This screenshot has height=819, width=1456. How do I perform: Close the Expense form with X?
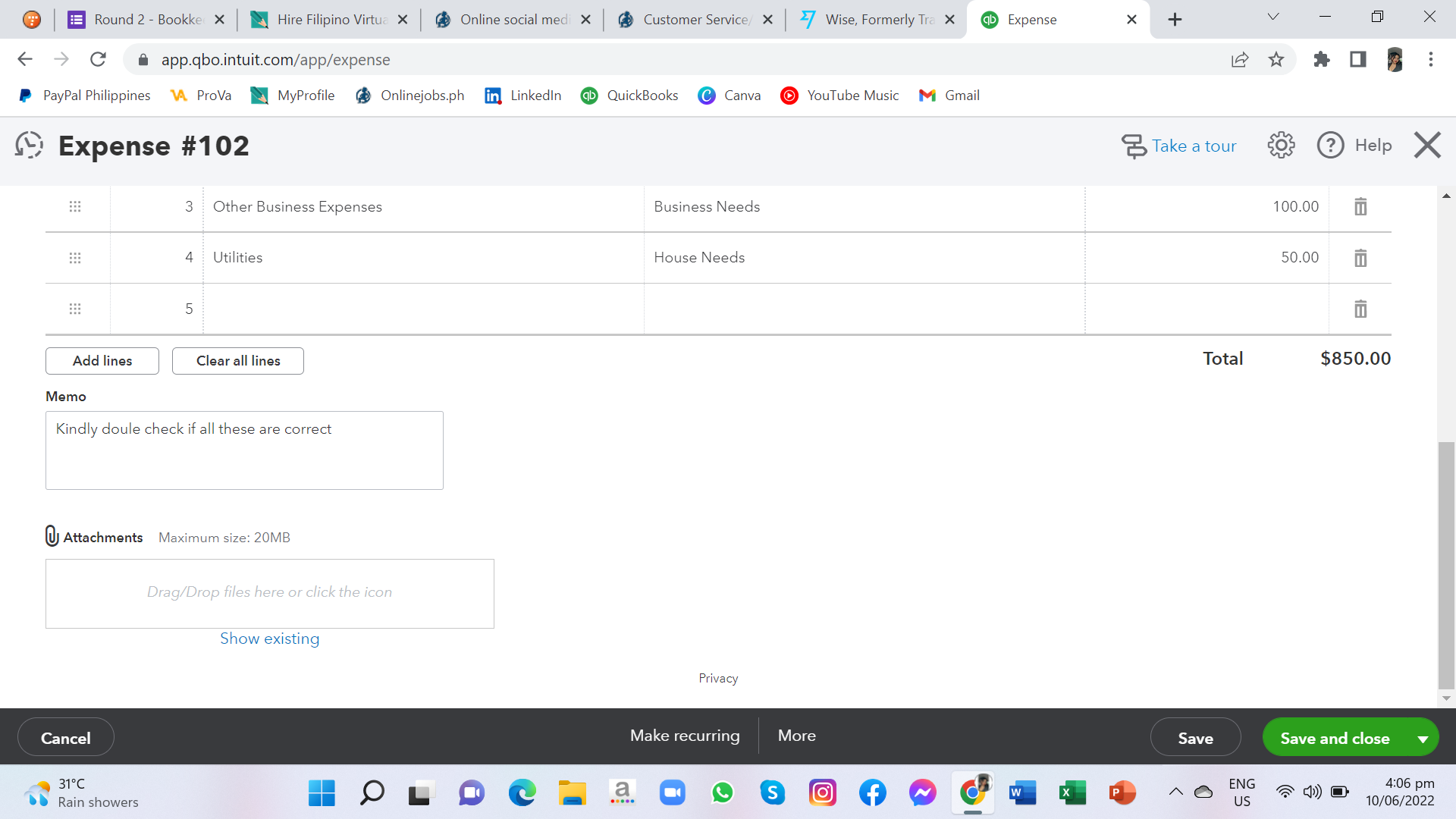(x=1426, y=145)
